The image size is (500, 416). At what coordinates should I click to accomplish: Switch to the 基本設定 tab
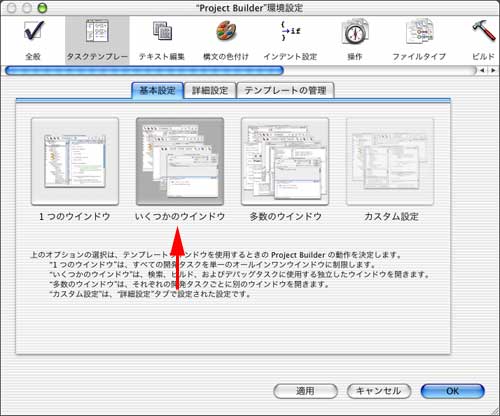(x=157, y=90)
